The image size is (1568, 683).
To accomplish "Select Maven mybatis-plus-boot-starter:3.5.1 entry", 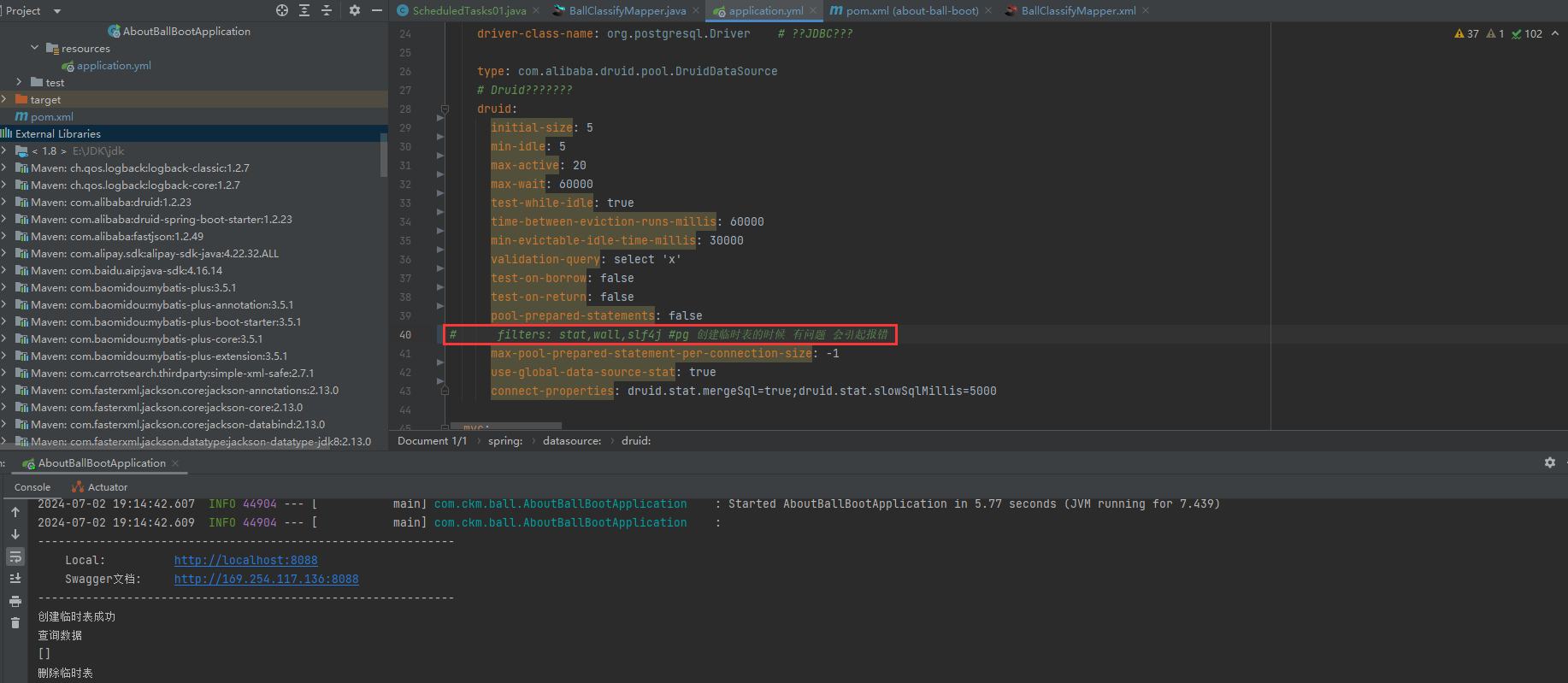I will click(166, 322).
